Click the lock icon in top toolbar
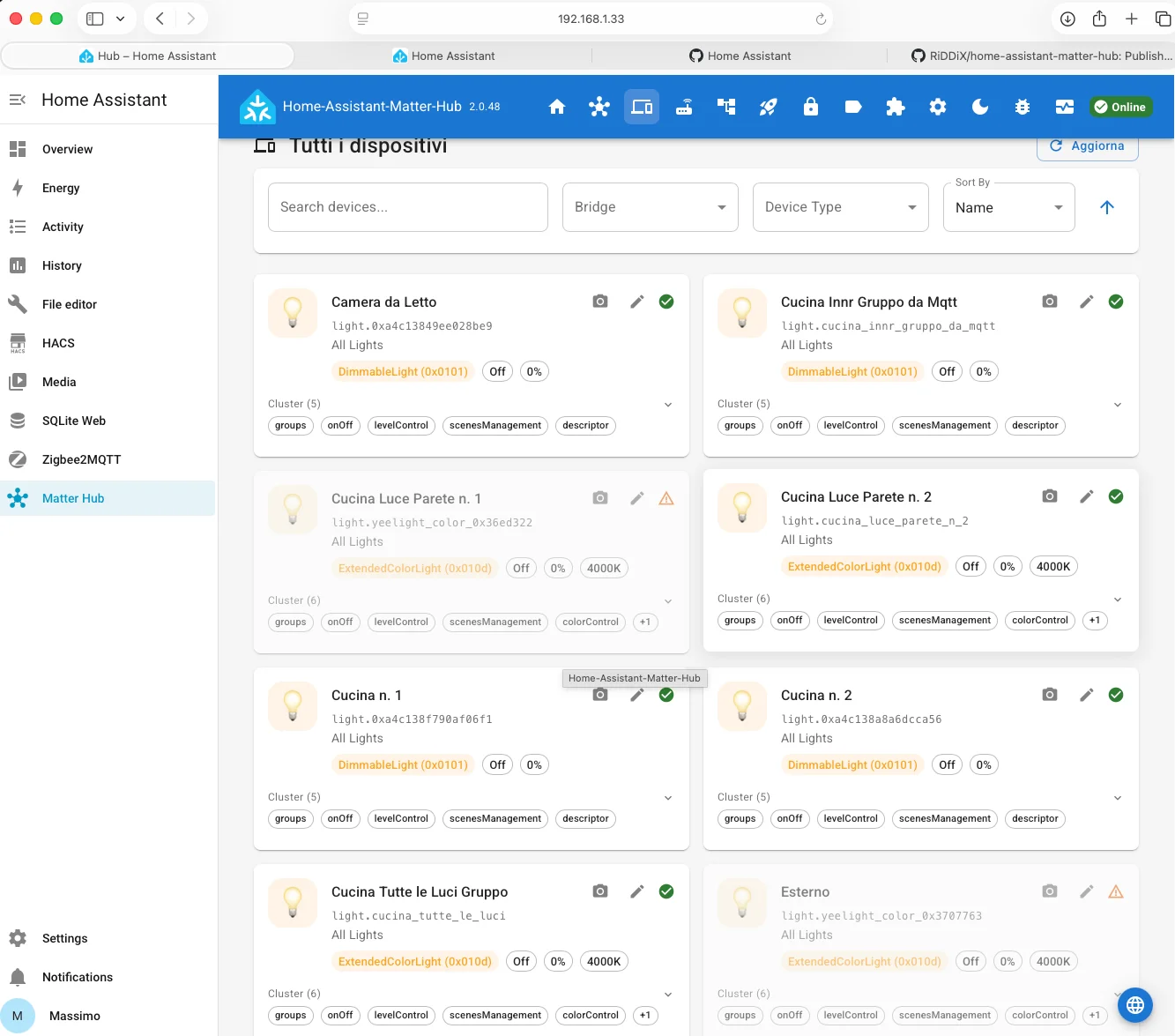 pyautogui.click(x=811, y=107)
